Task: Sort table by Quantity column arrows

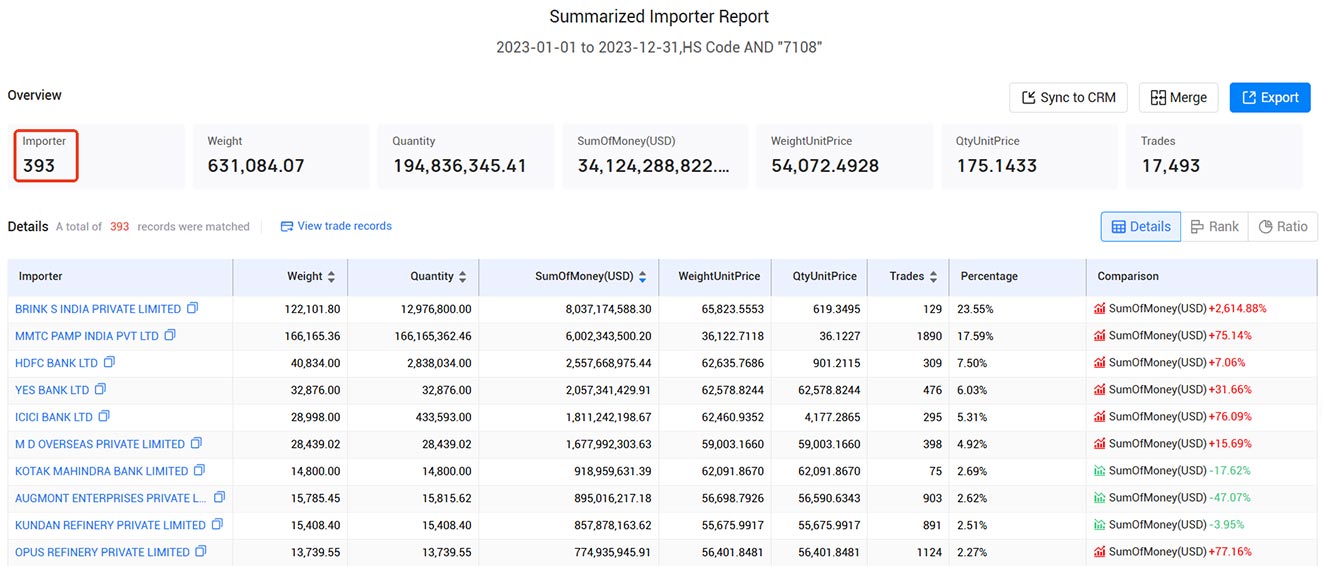Action: pos(462,277)
